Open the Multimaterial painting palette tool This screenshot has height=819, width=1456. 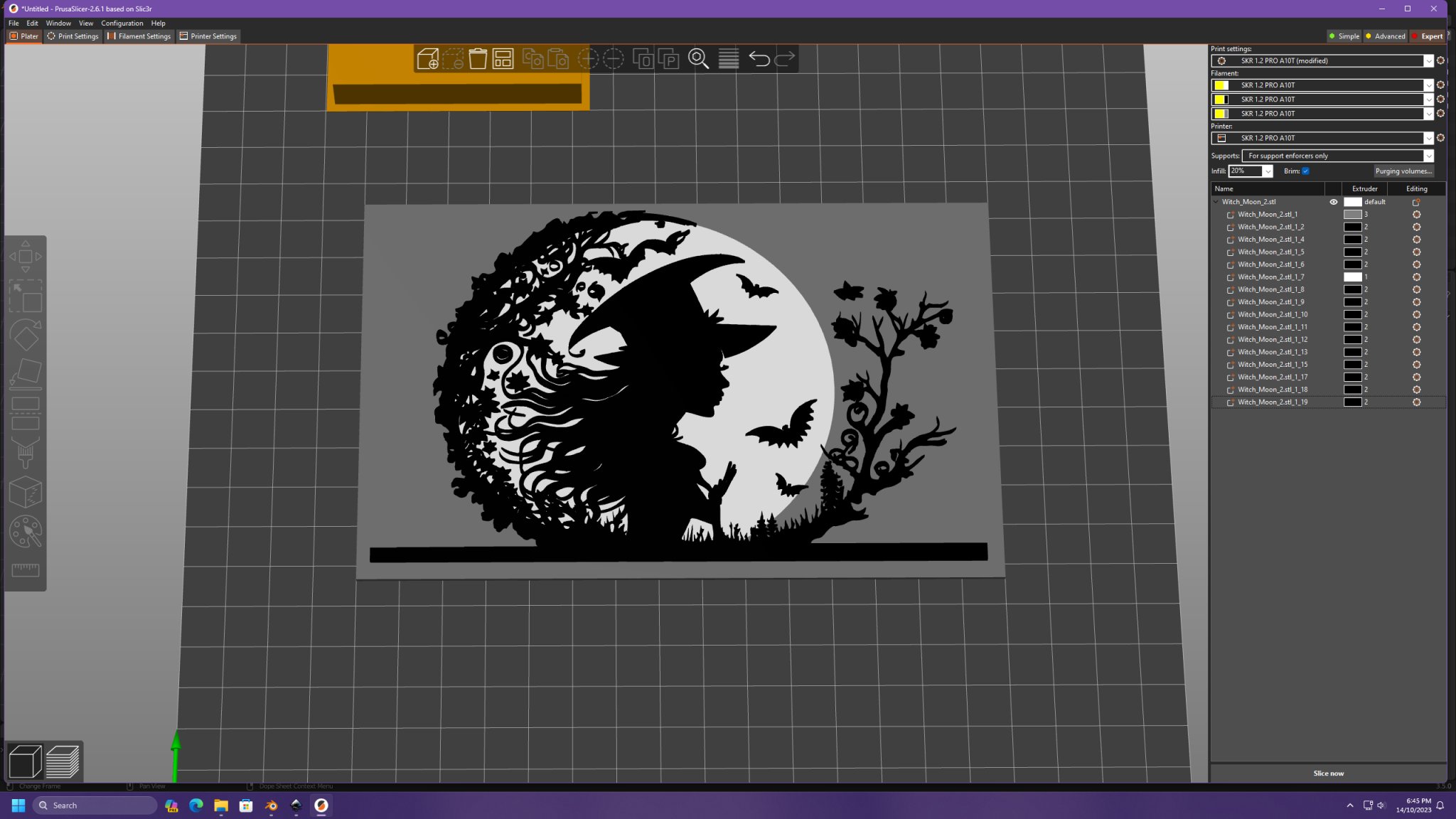(26, 532)
